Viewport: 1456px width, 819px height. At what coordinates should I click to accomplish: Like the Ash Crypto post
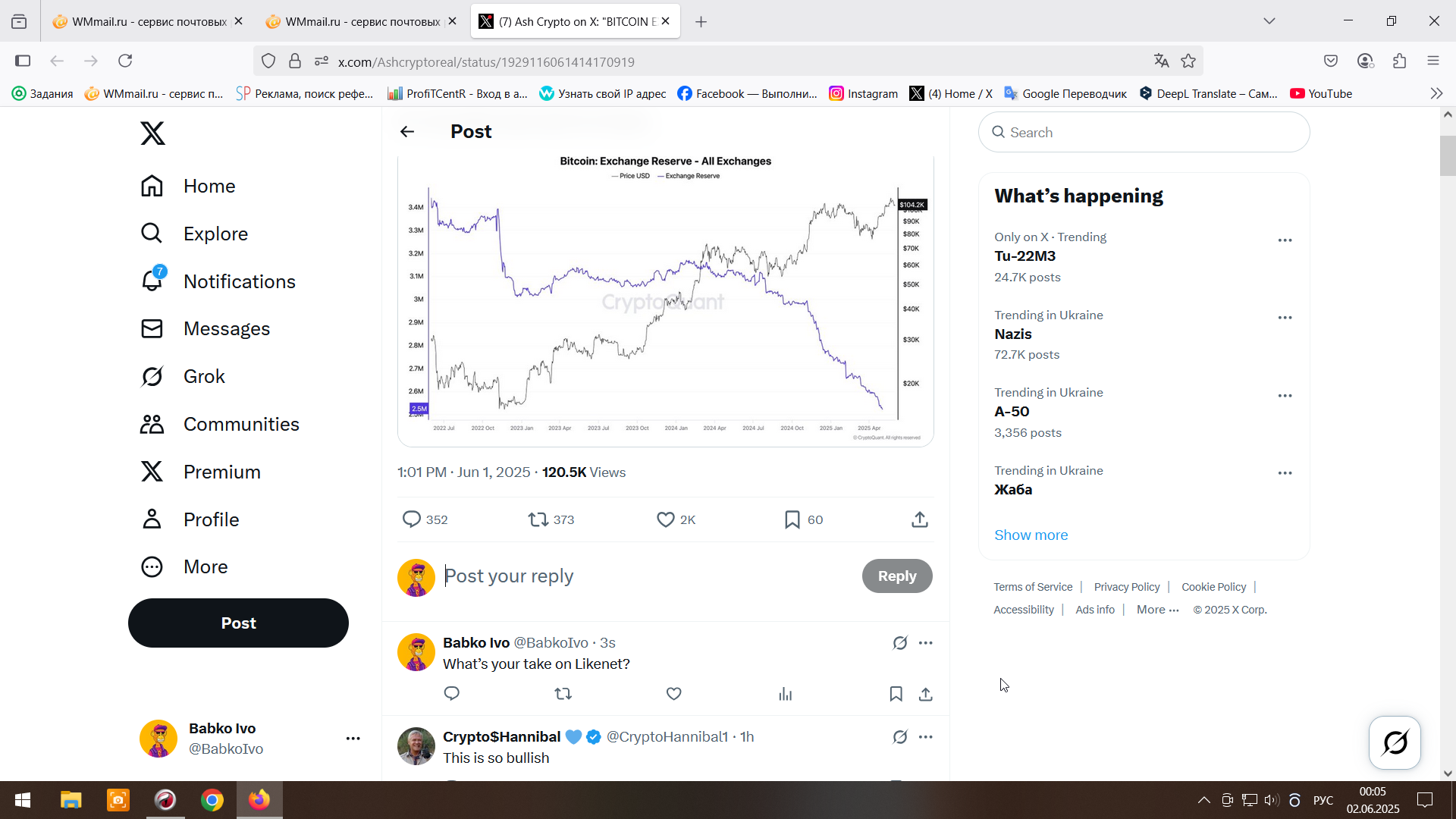tap(676, 519)
